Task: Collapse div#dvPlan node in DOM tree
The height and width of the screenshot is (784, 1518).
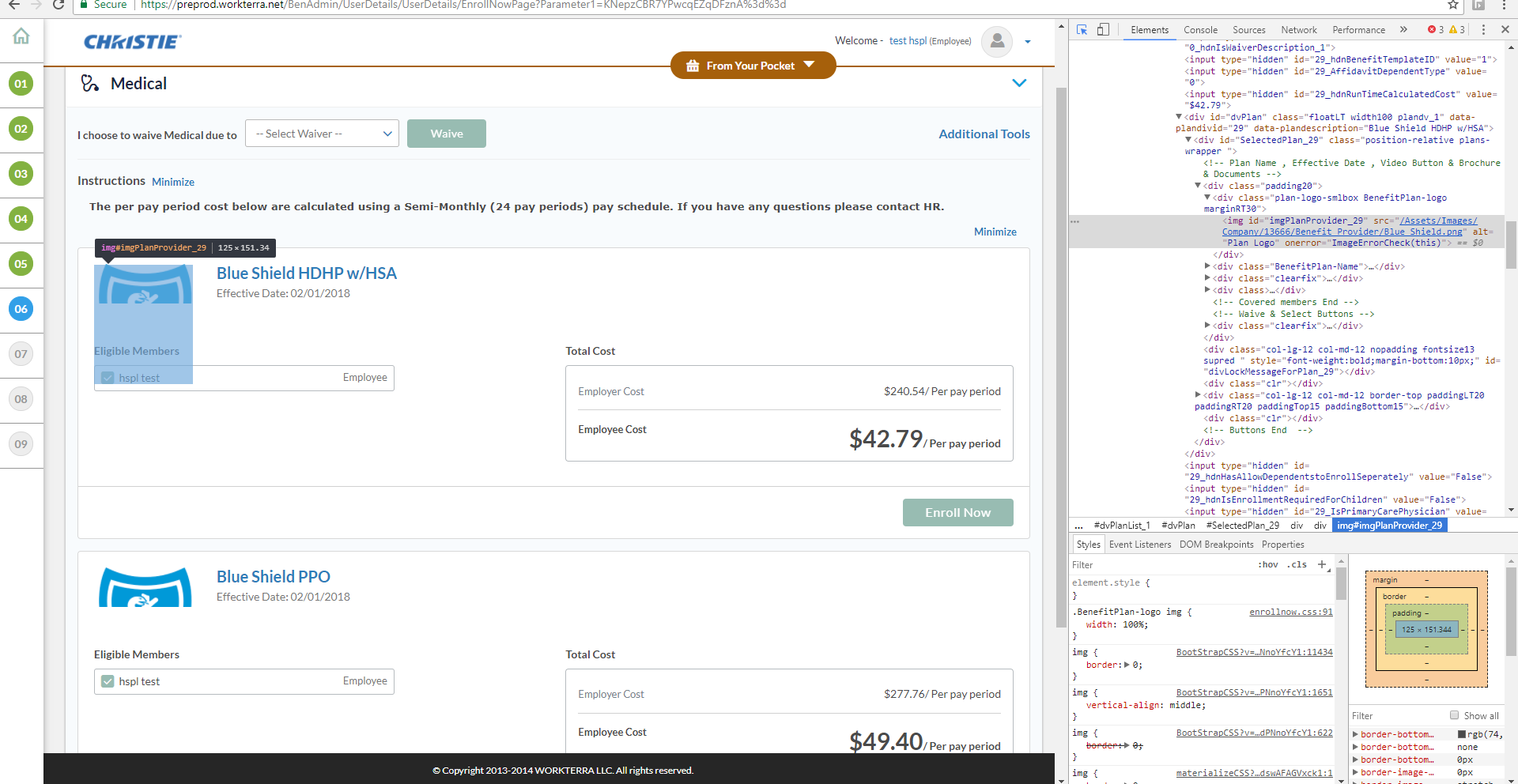Action: pyautogui.click(x=1179, y=117)
